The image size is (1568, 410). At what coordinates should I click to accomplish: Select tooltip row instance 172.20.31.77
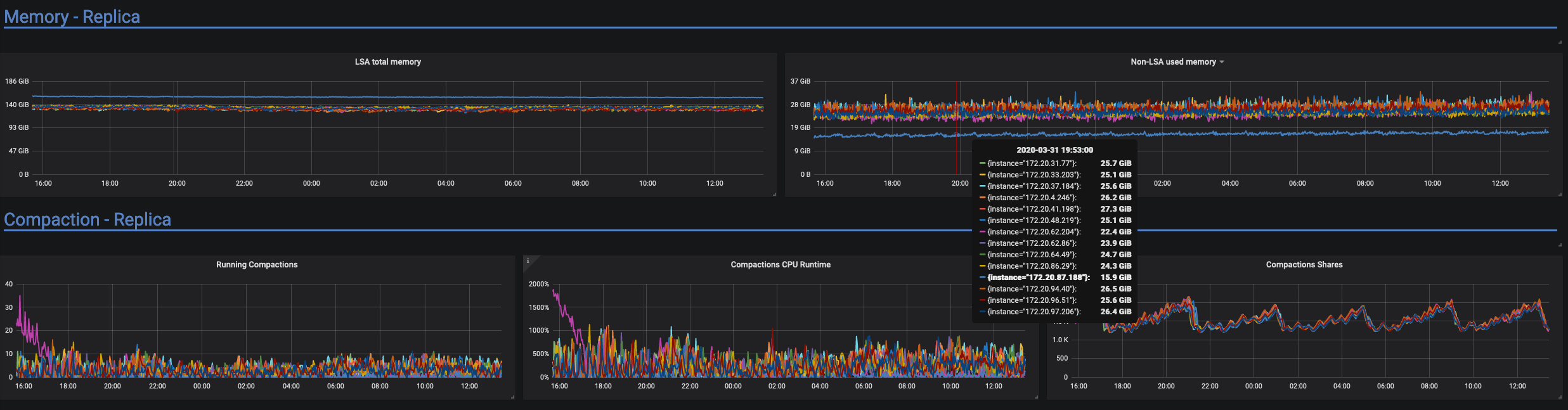1055,163
